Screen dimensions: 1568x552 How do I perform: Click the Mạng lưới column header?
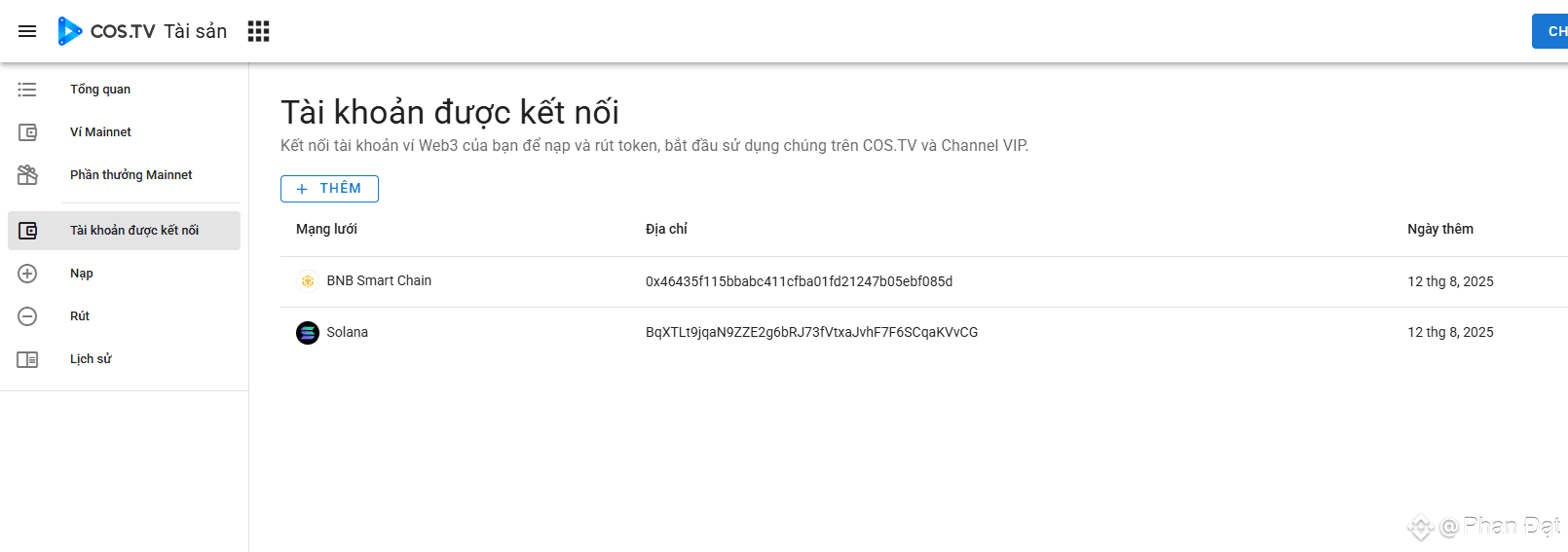coord(326,229)
